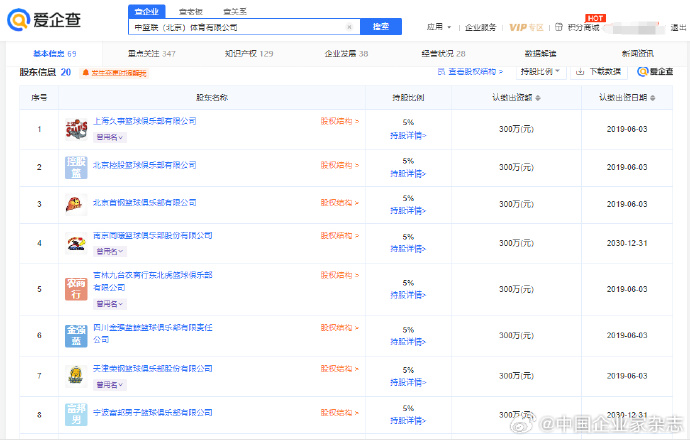
Task: Switch to the 基本信息 69 tab
Action: pos(55,54)
